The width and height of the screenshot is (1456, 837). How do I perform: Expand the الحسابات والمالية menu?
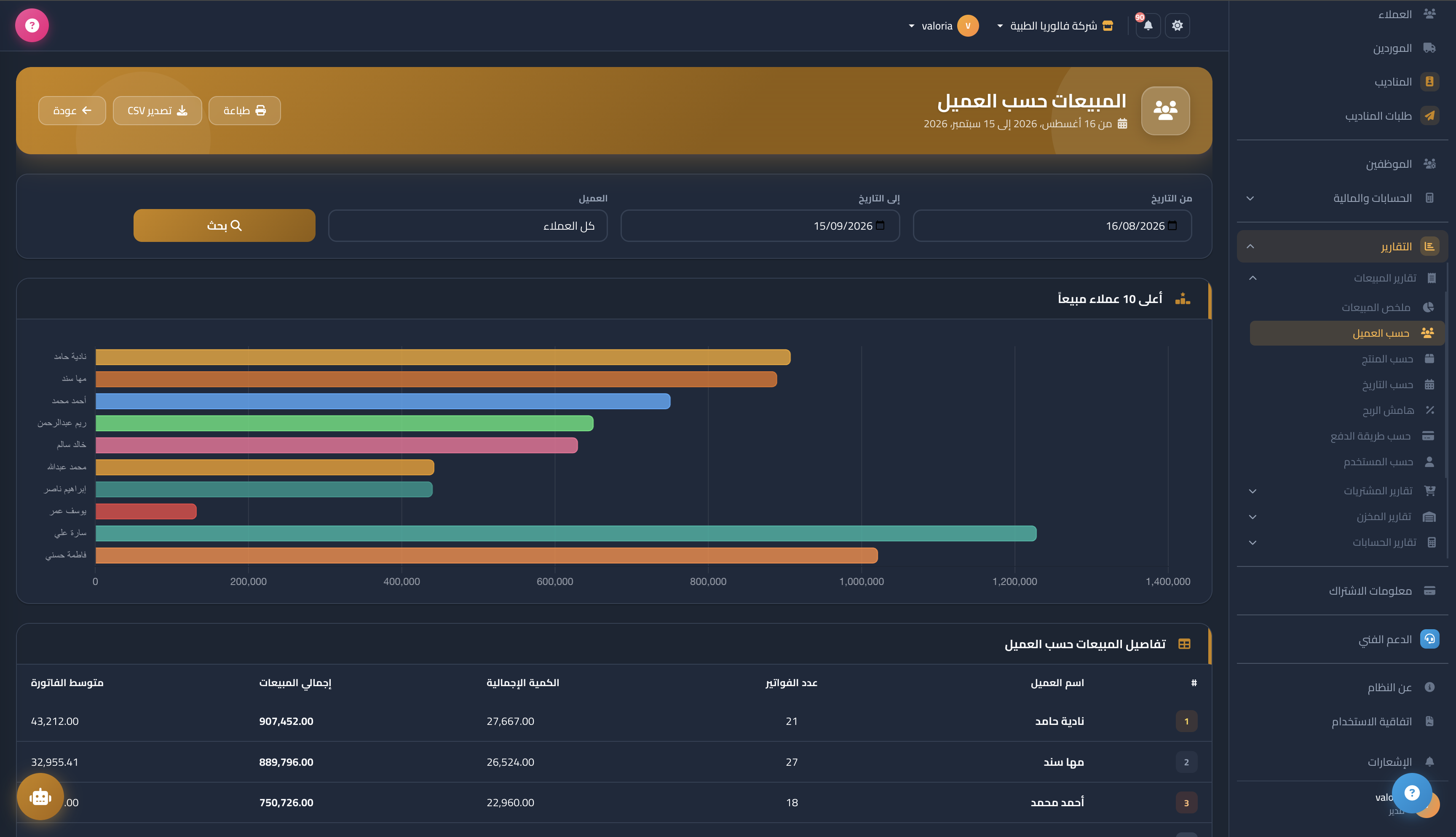pyautogui.click(x=1342, y=199)
